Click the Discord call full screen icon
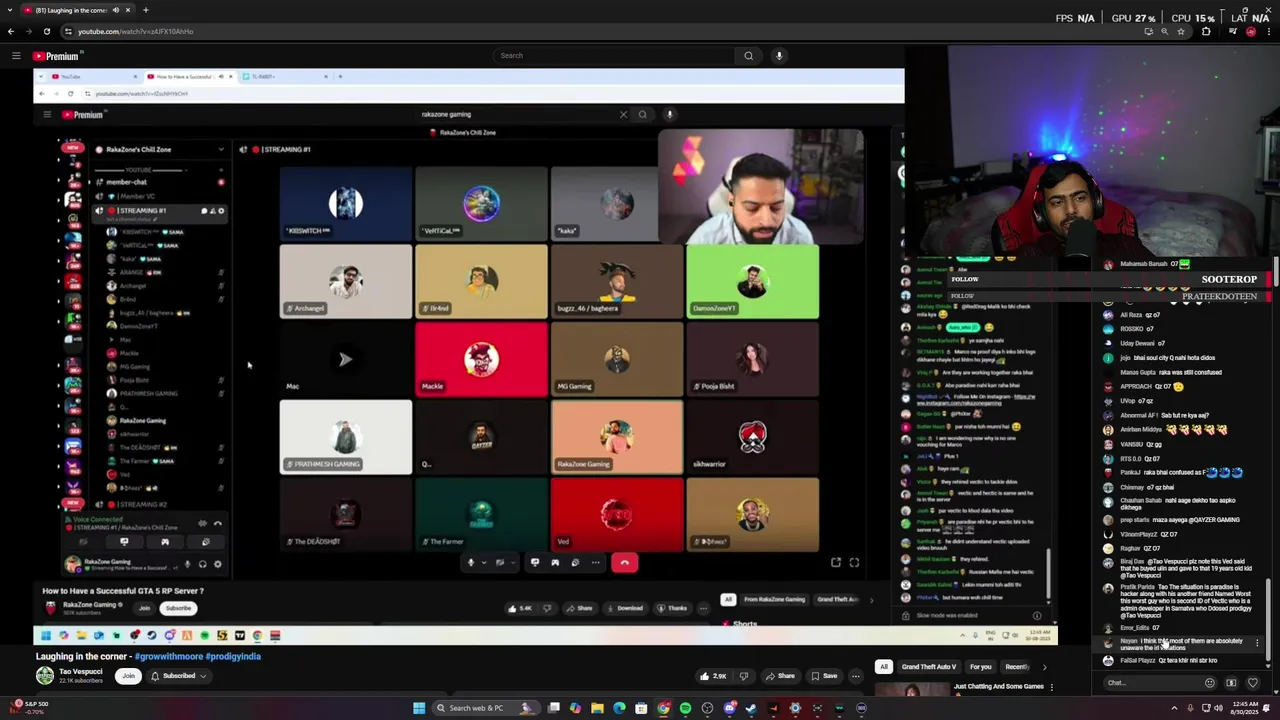 click(x=854, y=563)
